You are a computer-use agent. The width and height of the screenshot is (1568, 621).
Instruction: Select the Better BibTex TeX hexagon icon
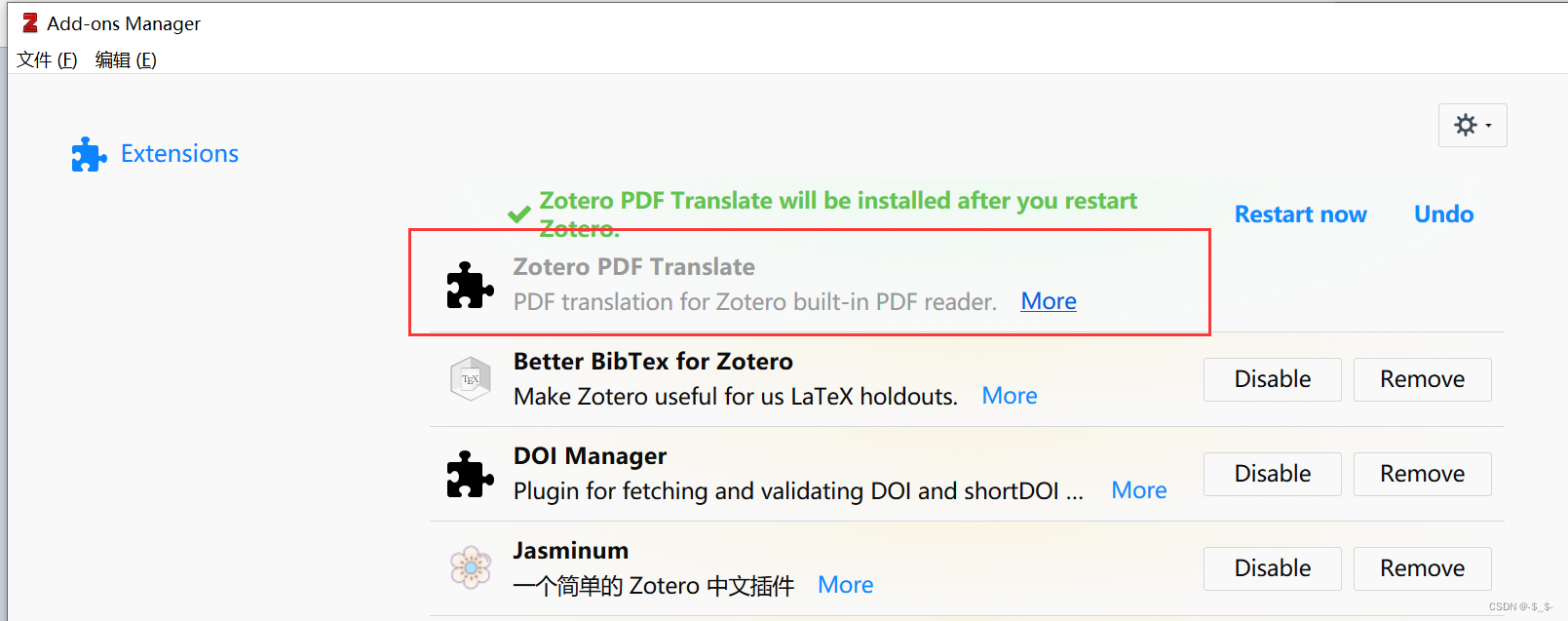471,379
